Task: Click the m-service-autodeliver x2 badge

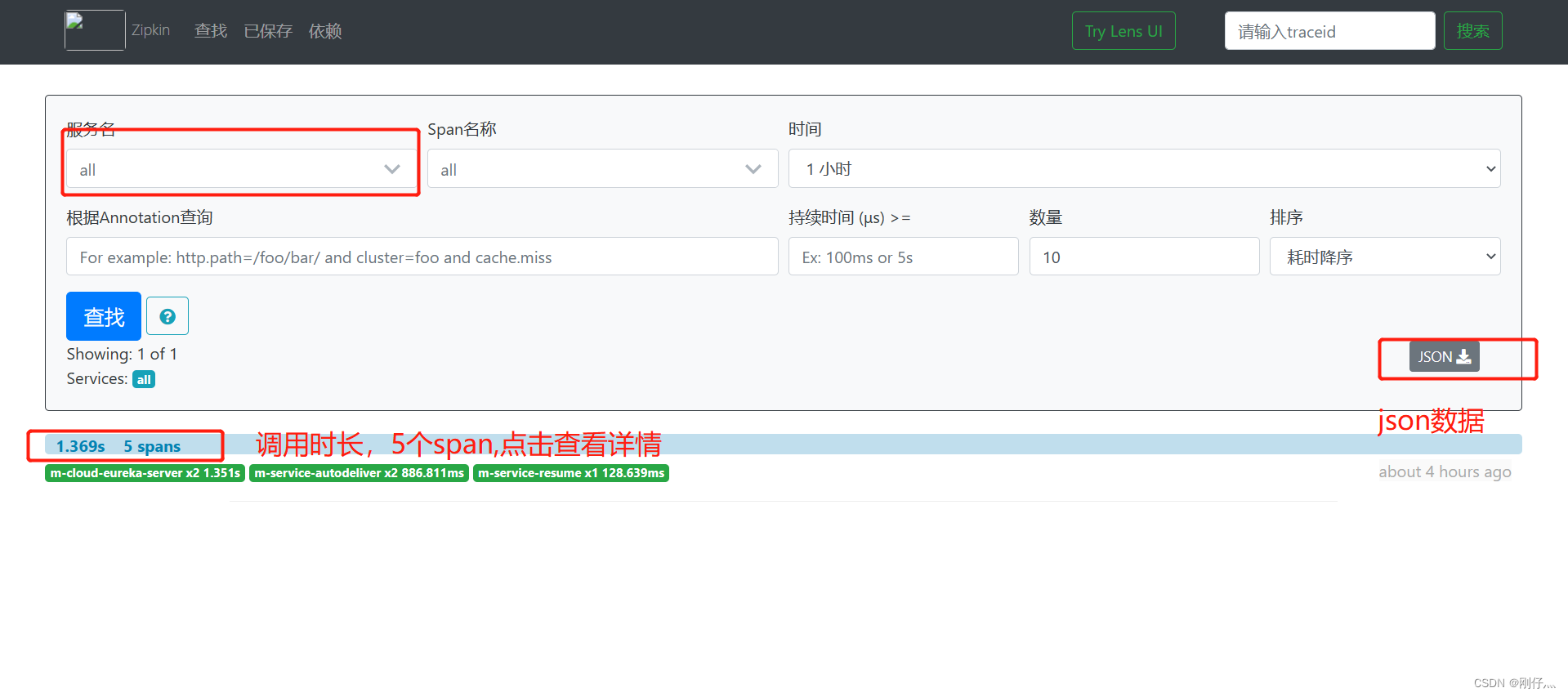Action: 359,473
